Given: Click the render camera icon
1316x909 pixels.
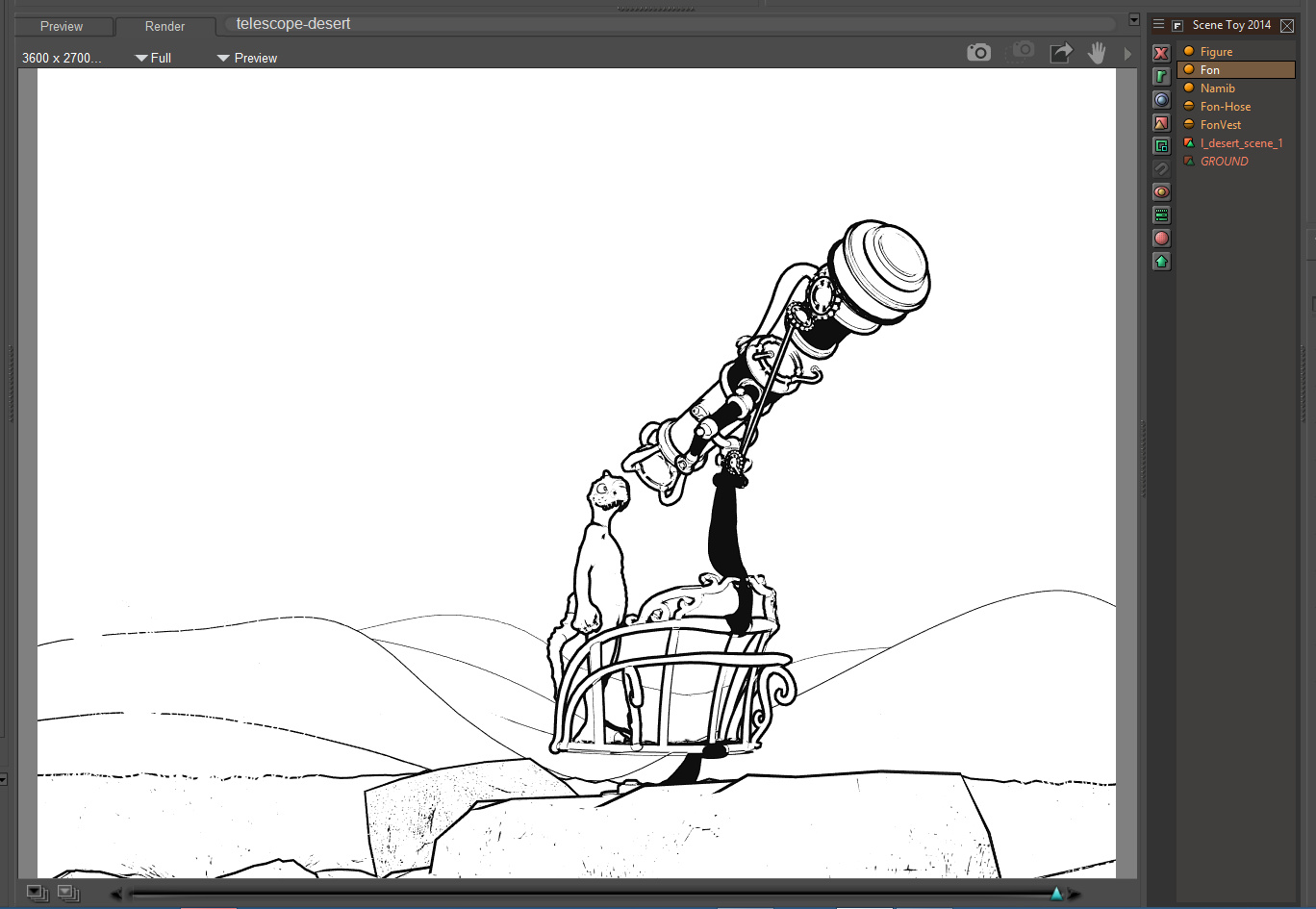Looking at the screenshot, I should tap(978, 53).
